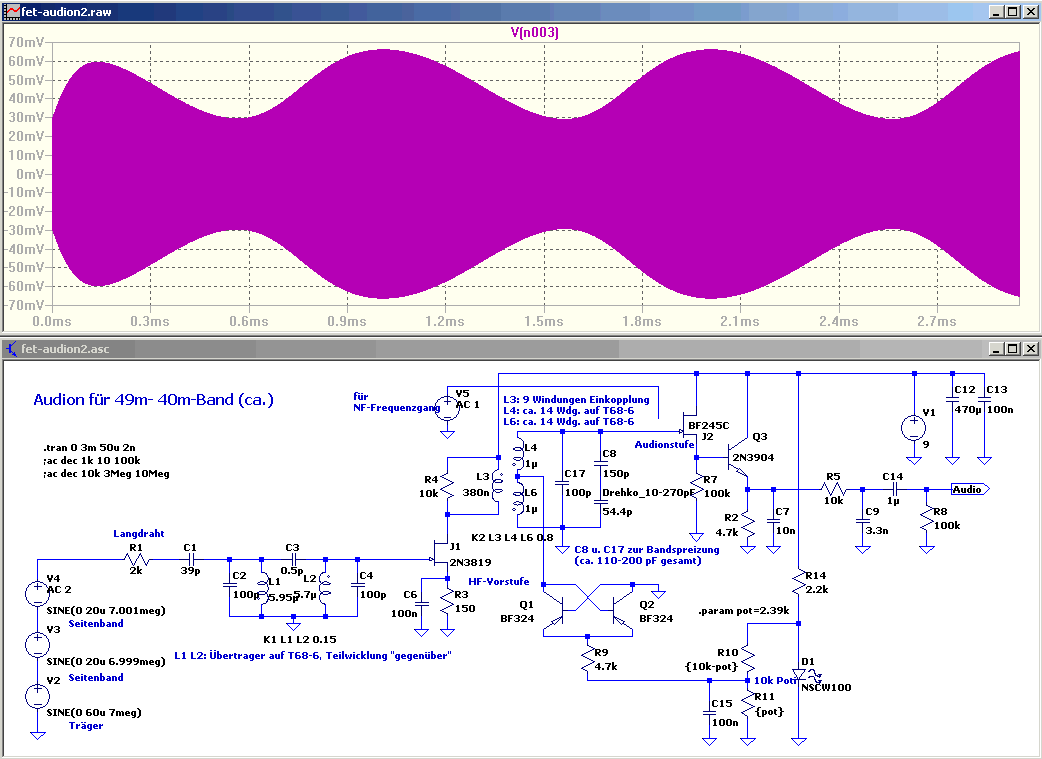Image resolution: width=1042 pixels, height=759 pixels.
Task: Click the 70mV vertical axis label
Action: click(x=26, y=42)
